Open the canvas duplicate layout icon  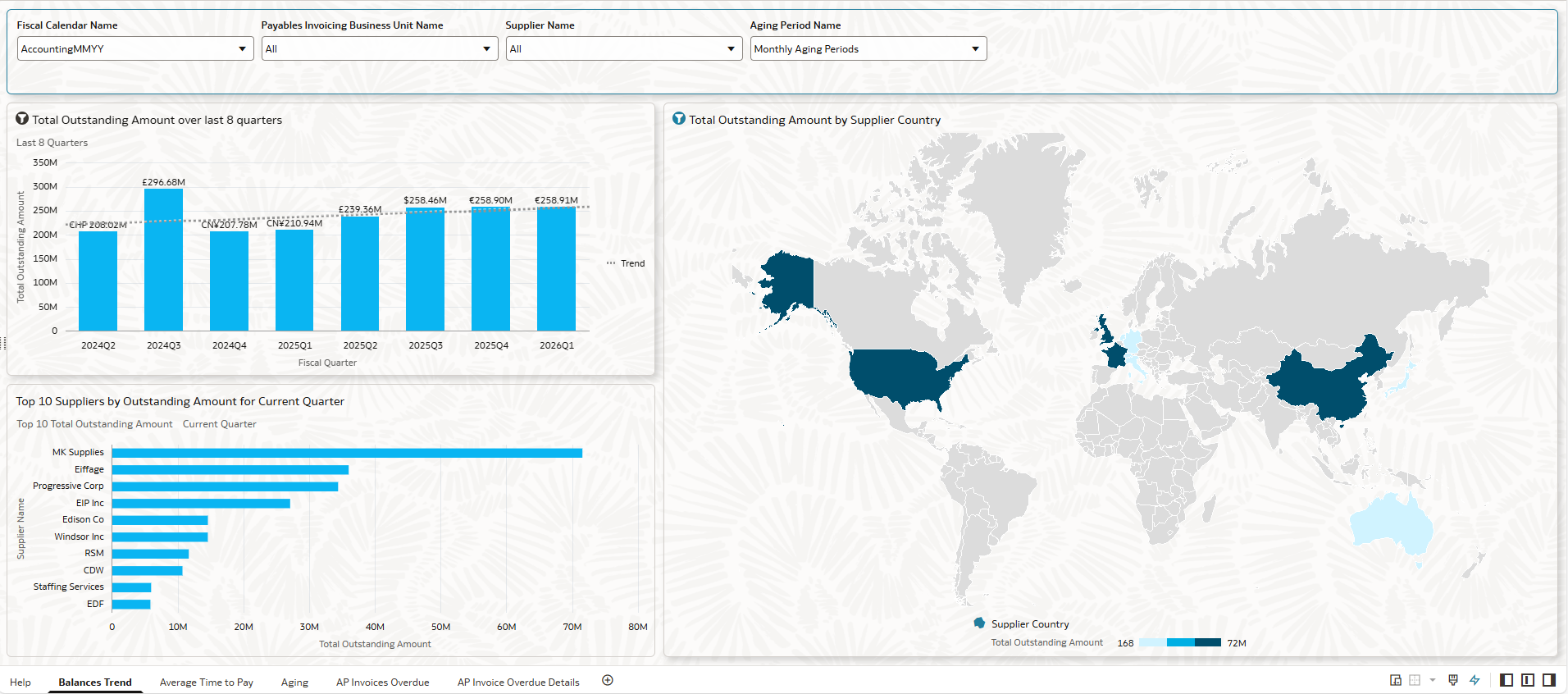[1396, 680]
